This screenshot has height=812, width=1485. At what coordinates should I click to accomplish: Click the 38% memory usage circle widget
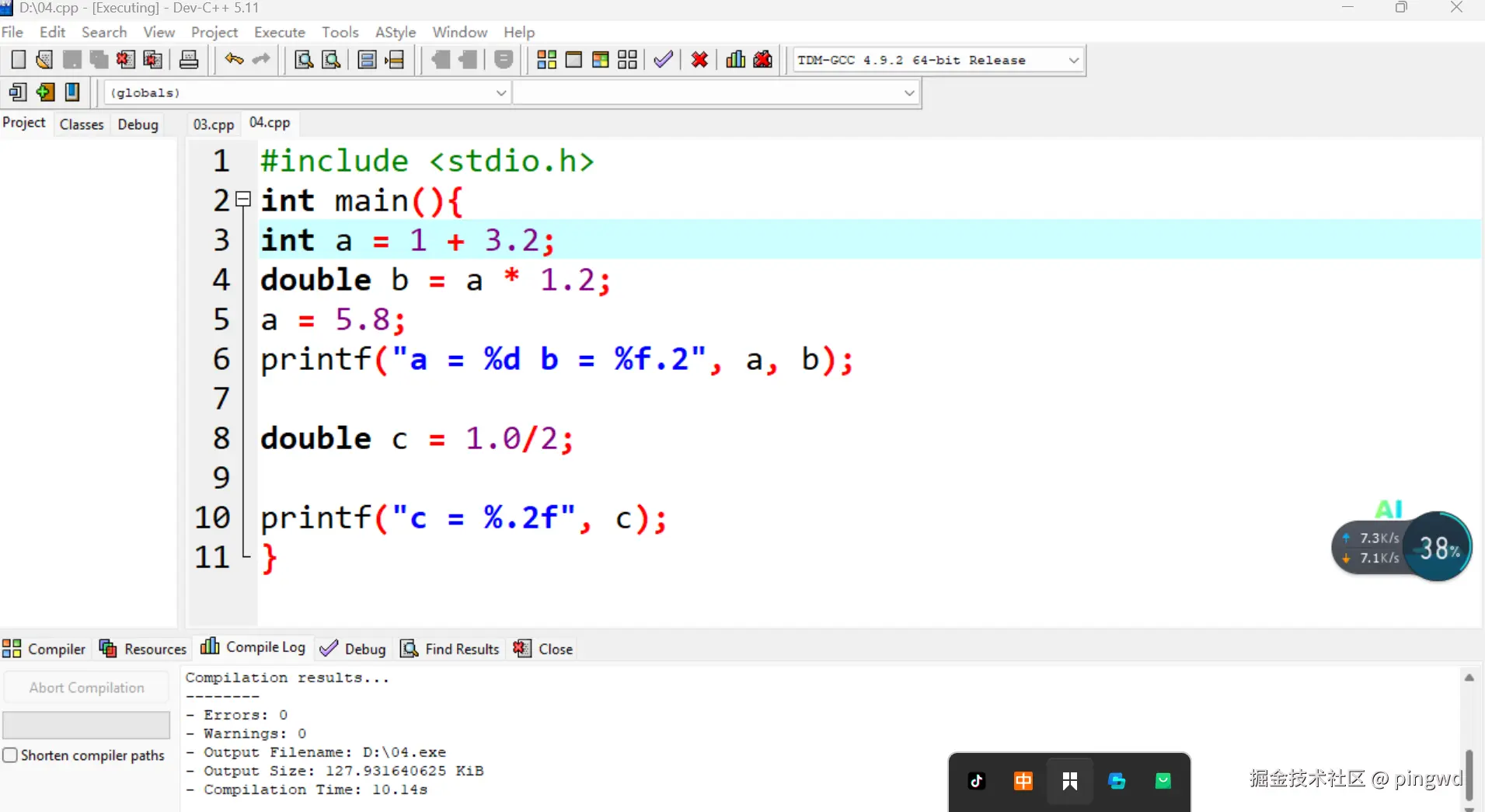pyautogui.click(x=1438, y=547)
